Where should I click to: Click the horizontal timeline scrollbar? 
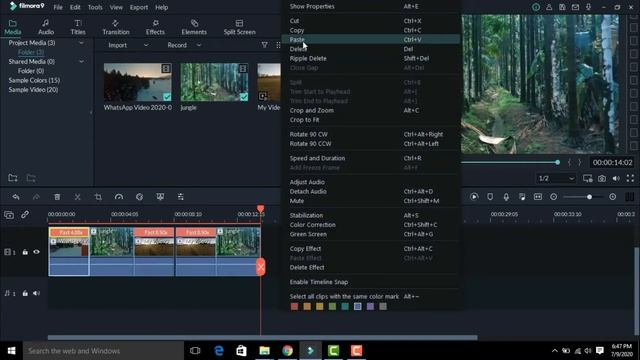[x=262, y=338]
